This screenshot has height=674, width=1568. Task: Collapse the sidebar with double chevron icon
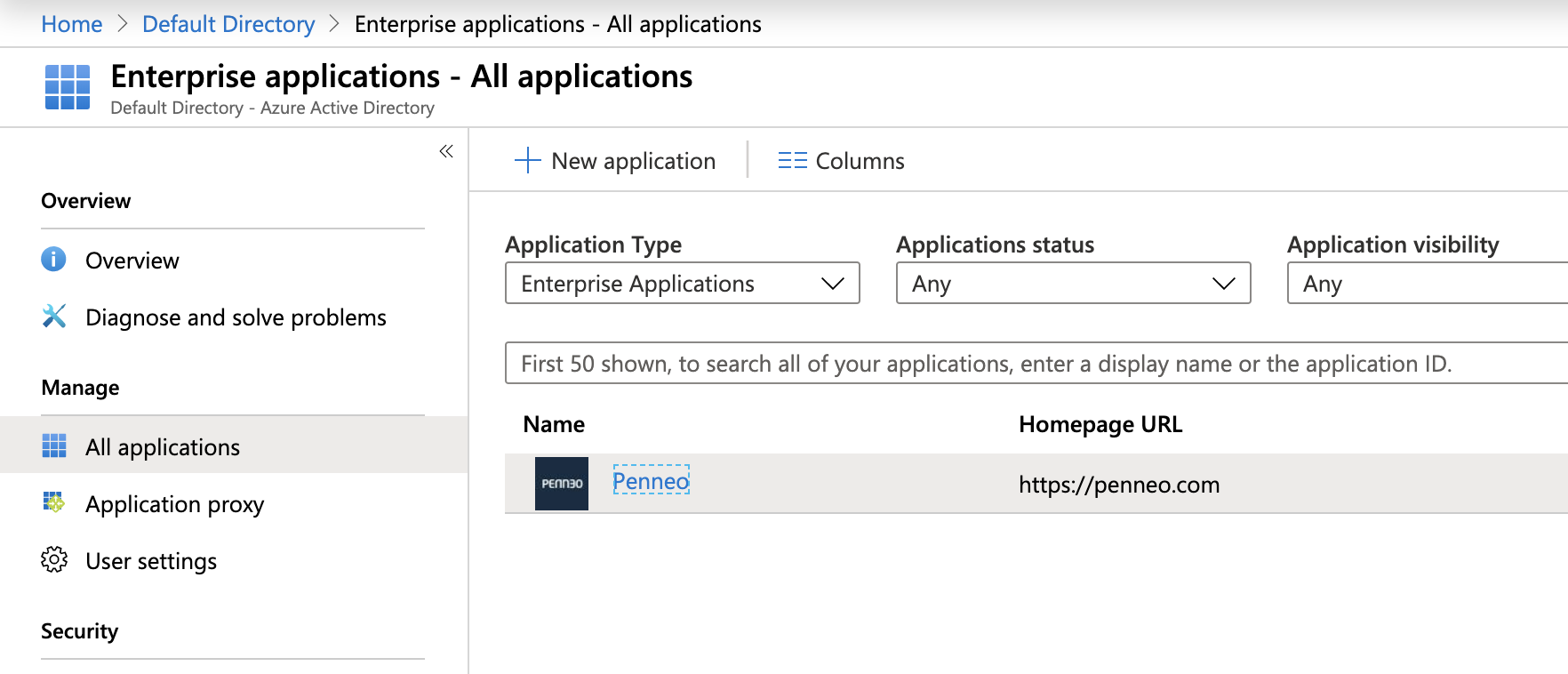point(446,151)
